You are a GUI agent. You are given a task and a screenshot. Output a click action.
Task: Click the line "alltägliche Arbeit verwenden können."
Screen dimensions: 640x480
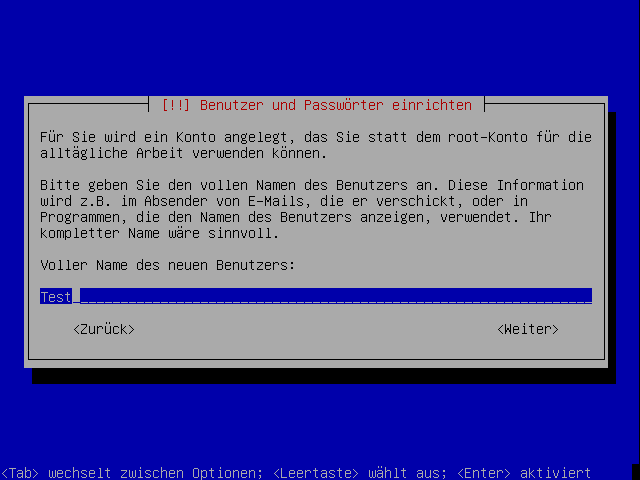click(x=184, y=153)
